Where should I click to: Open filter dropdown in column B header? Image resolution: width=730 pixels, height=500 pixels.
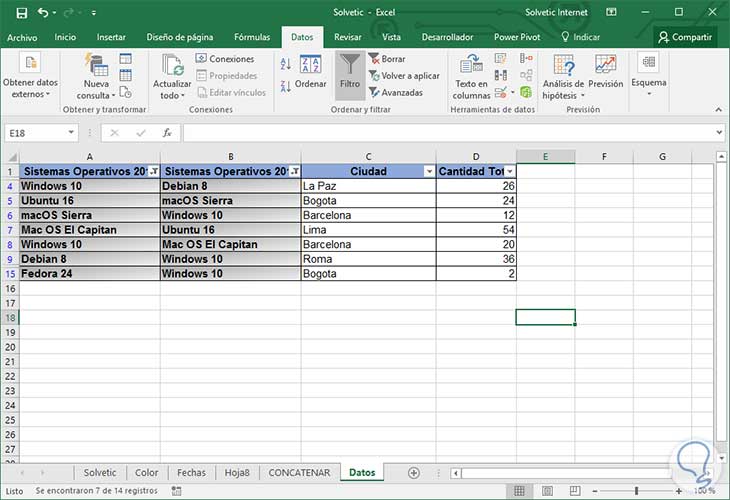click(295, 171)
